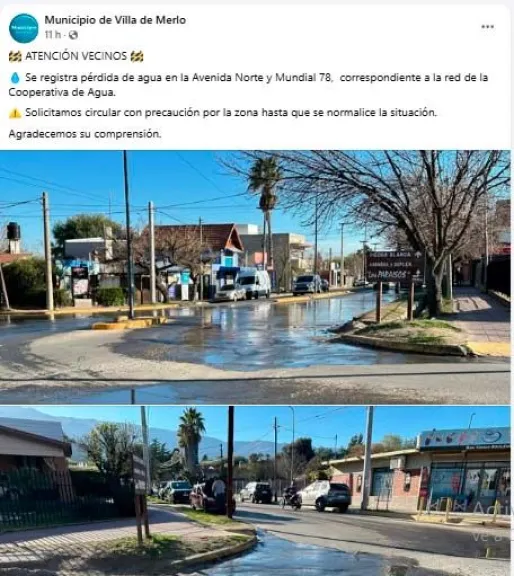Screen dimensions: 514x576
Task: Click the ATENCIÓN VECINOS heading text
Action: pyautogui.click(x=76, y=56)
